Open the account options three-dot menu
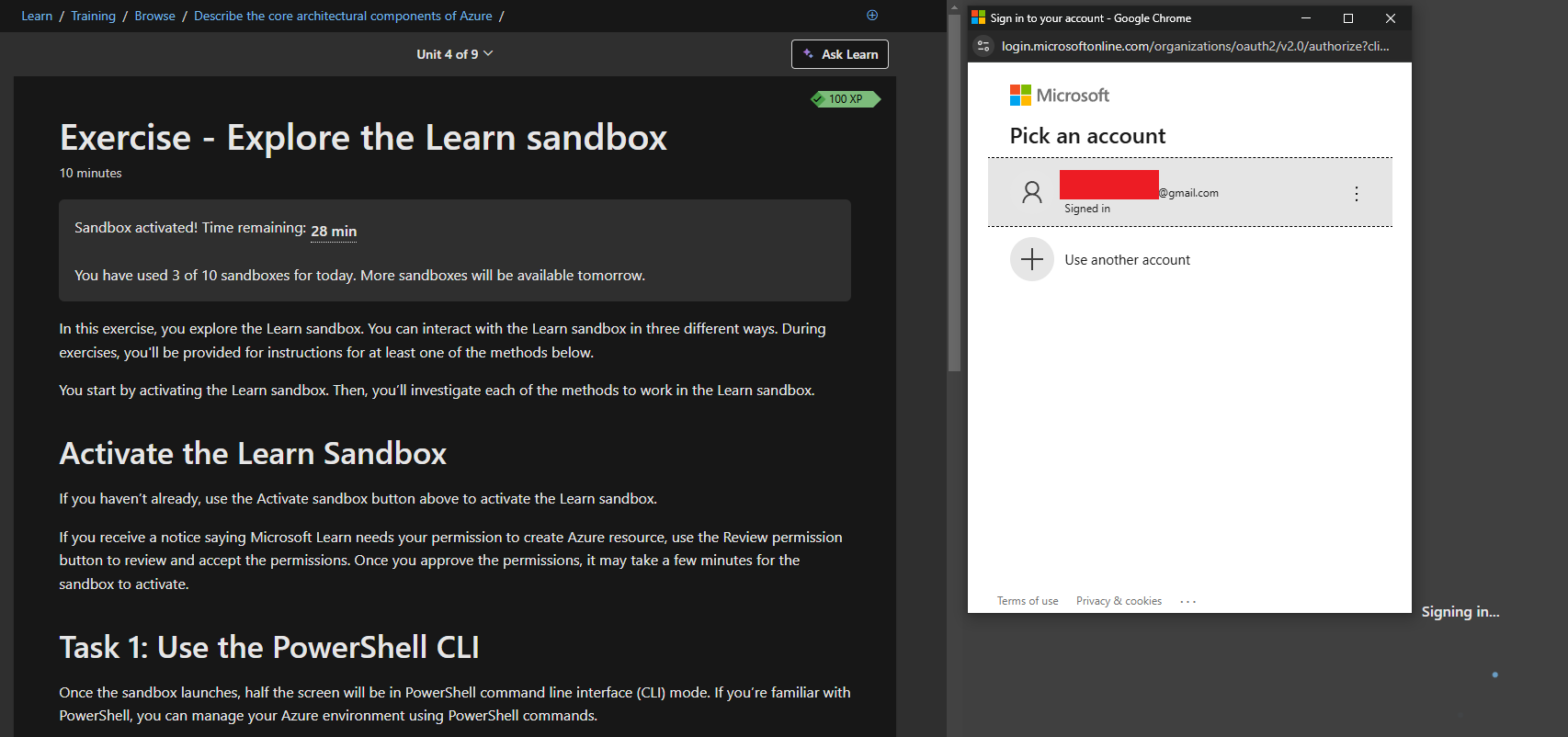This screenshot has height=737, width=1568. coord(1357,194)
